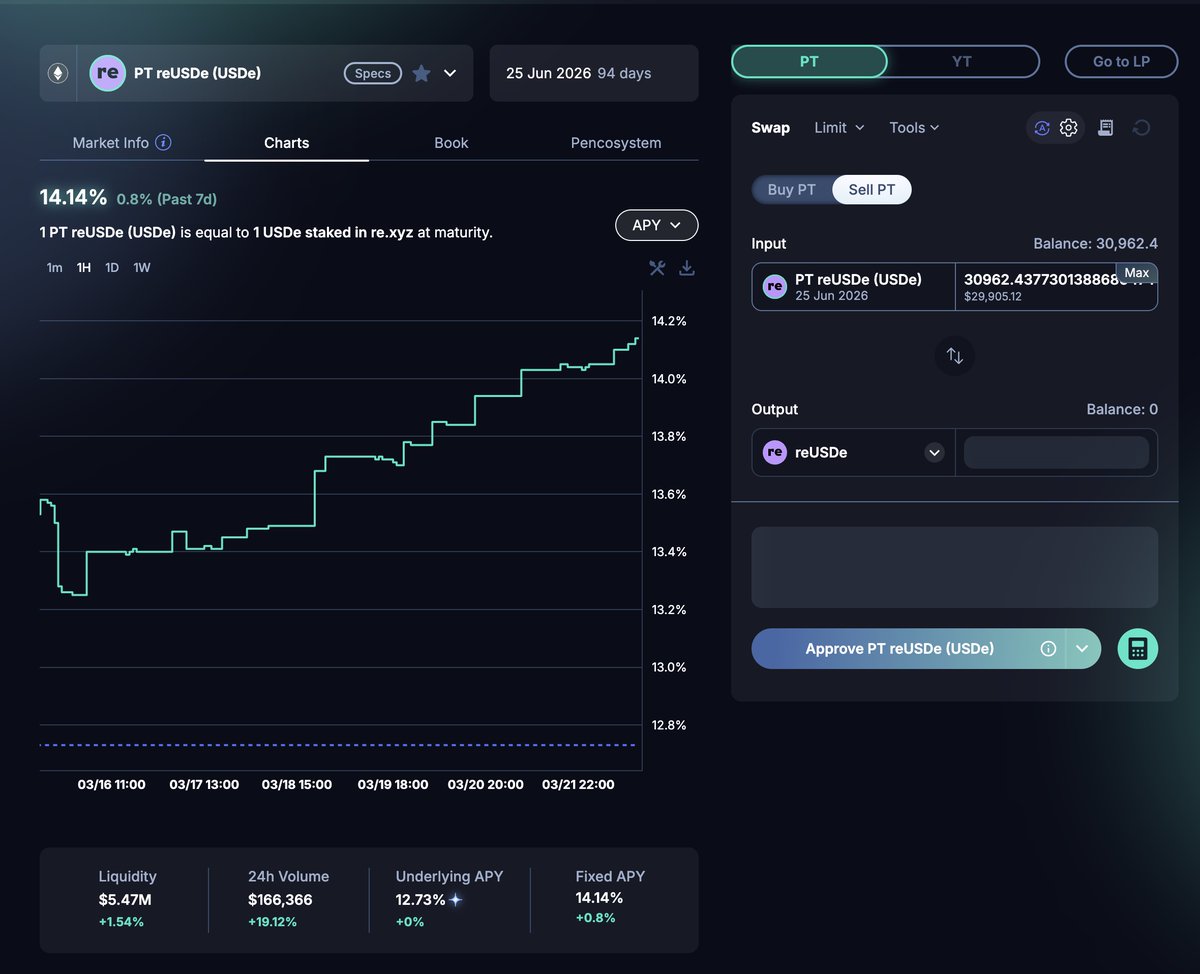Click the $5.47M Liquidity value
1200x974 pixels.
pyautogui.click(x=125, y=900)
